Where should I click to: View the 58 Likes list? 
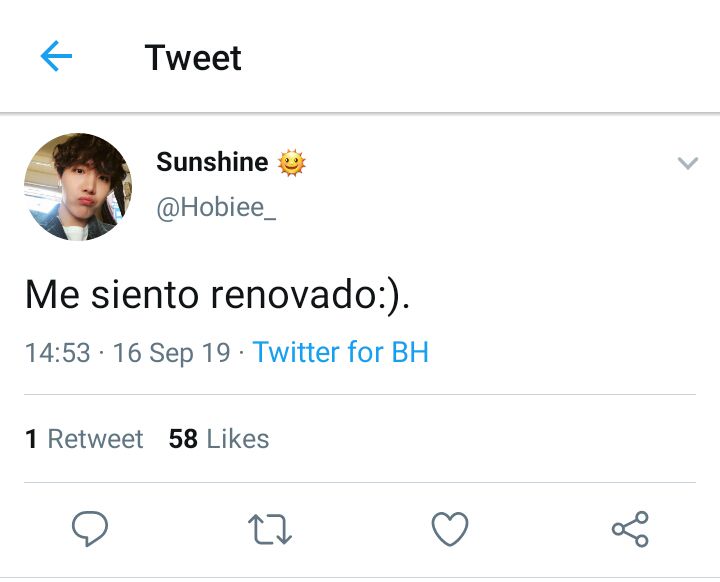pyautogui.click(x=219, y=439)
